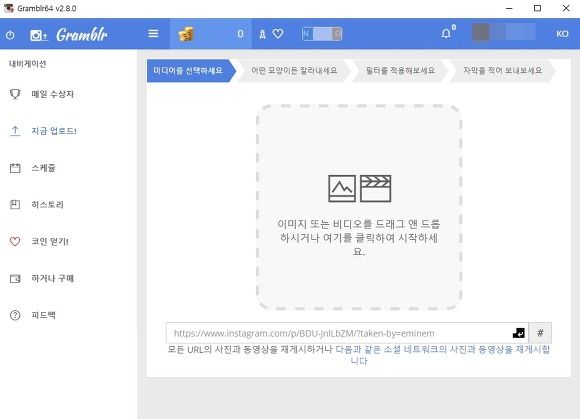
Task: Click red heart icon beside 코인 얻기!
Action: click(15, 241)
